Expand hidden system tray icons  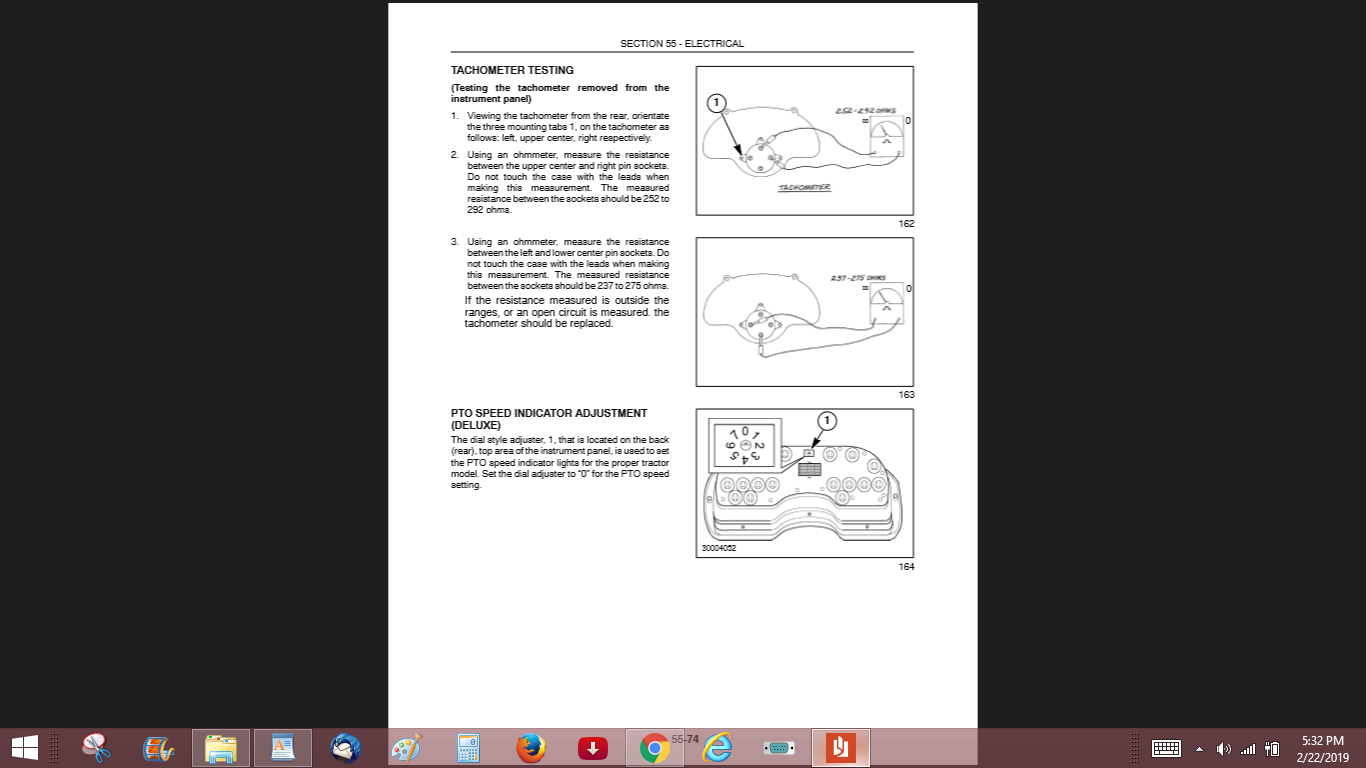[x=1200, y=748]
